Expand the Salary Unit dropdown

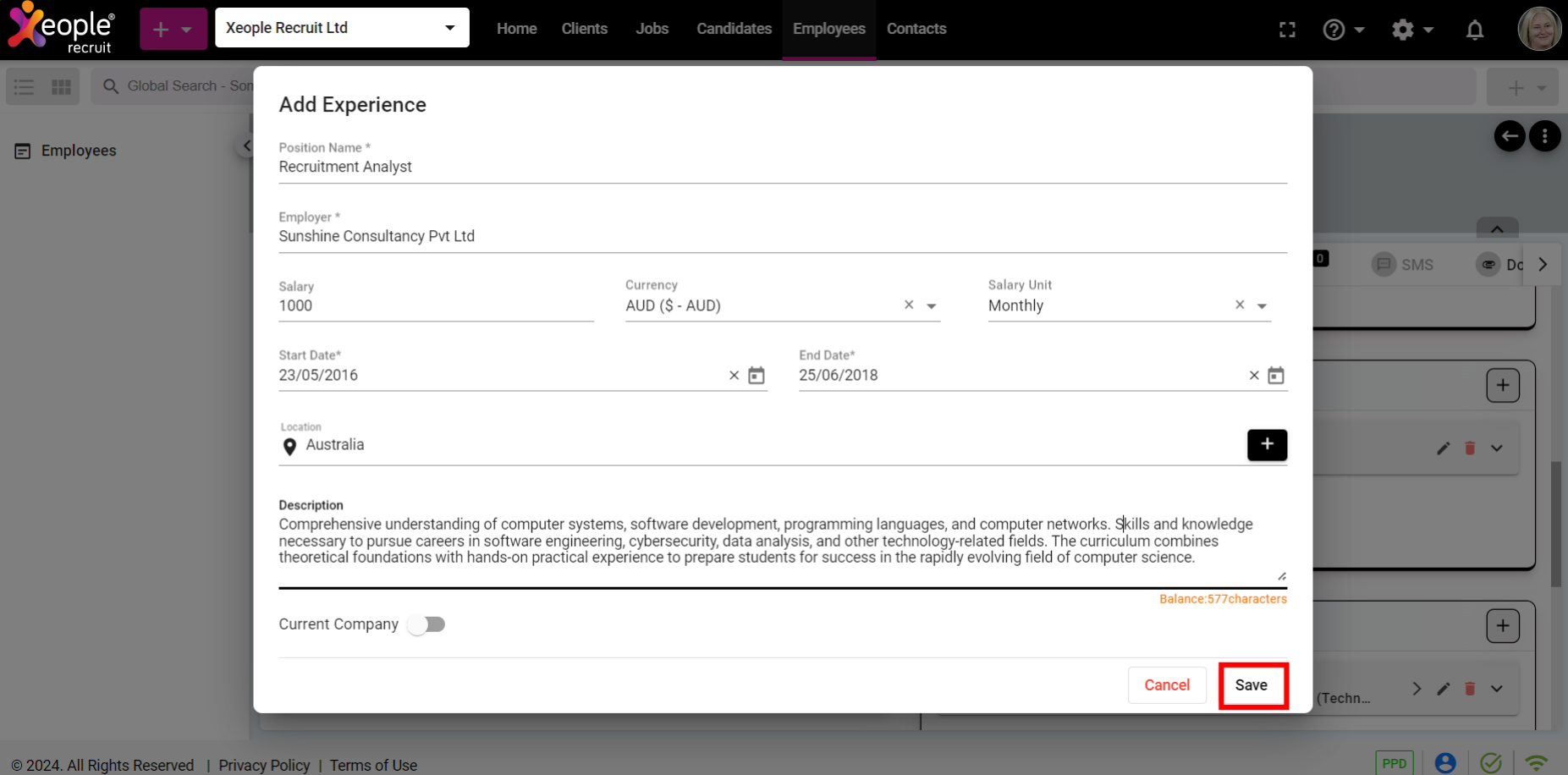pos(1262,306)
